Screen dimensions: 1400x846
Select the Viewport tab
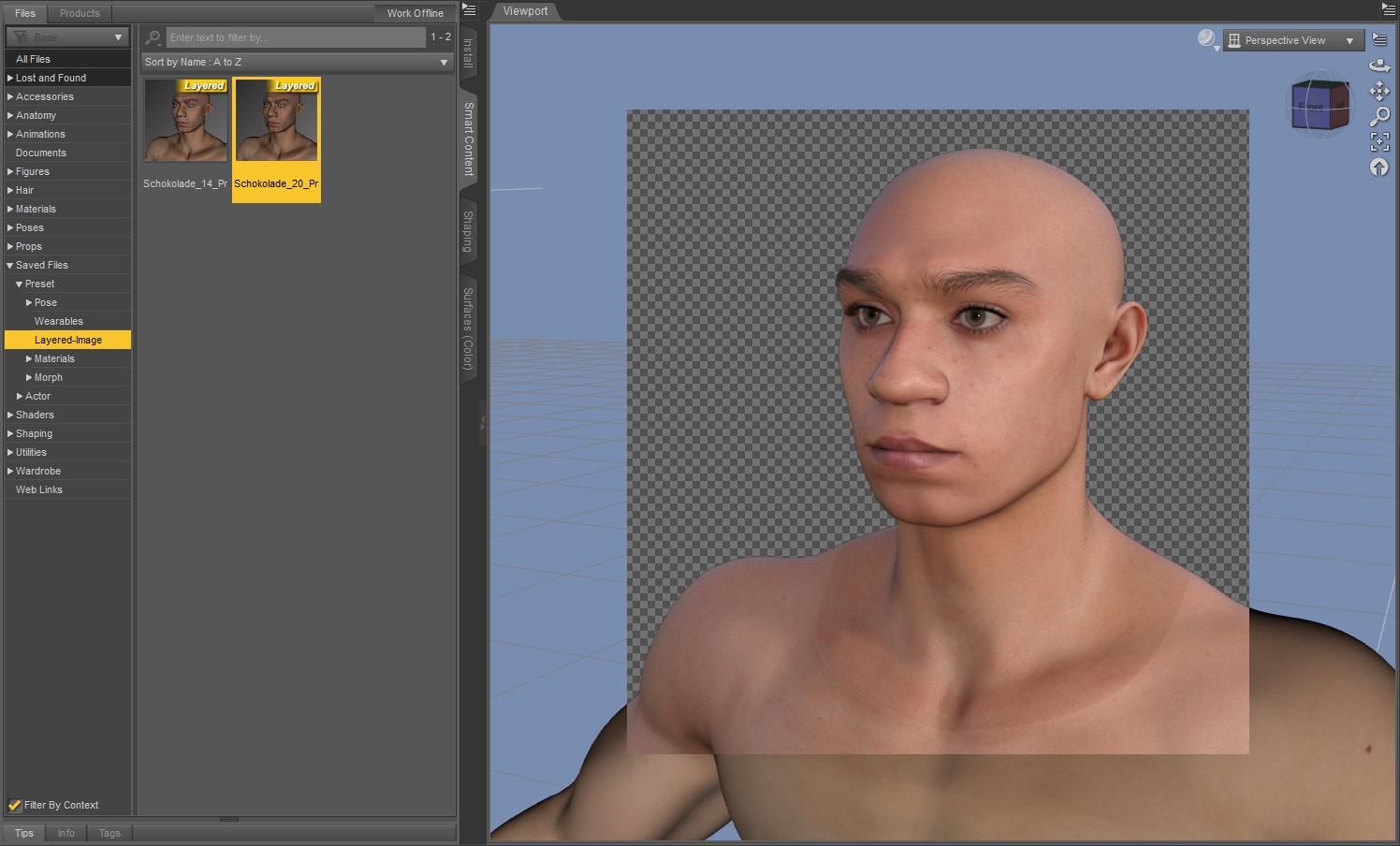pyautogui.click(x=525, y=11)
